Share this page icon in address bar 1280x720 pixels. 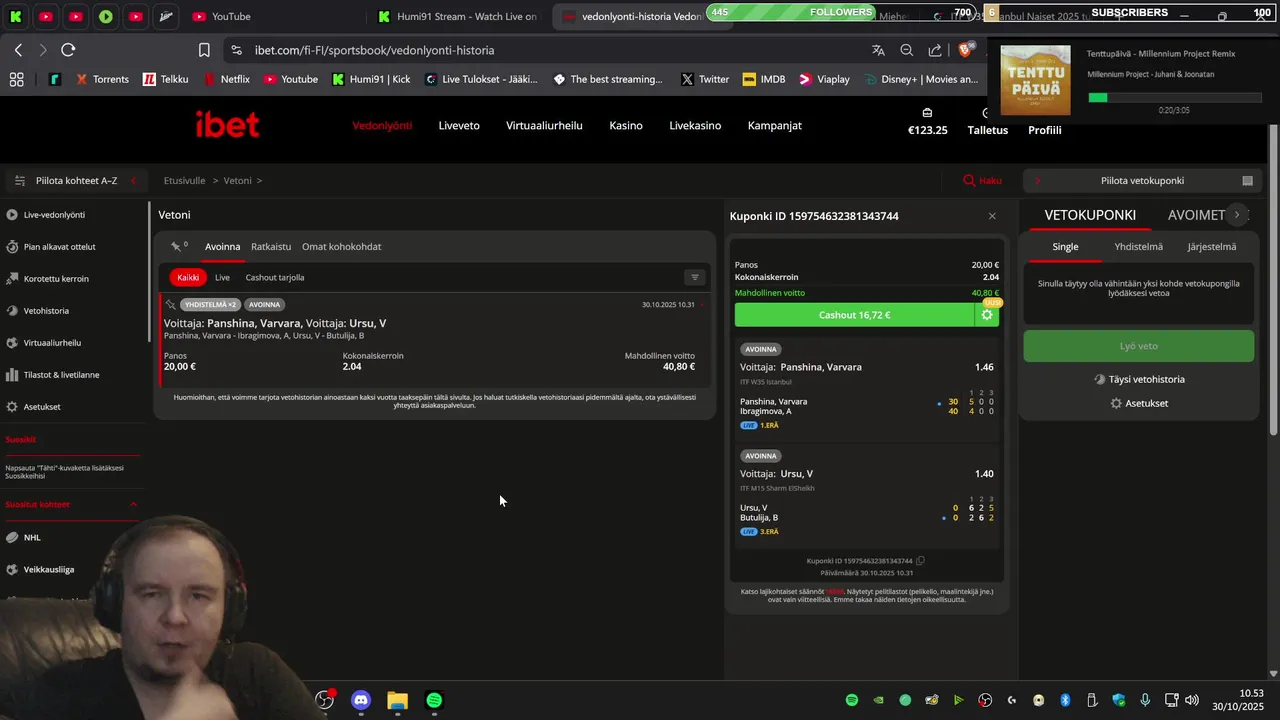(935, 50)
